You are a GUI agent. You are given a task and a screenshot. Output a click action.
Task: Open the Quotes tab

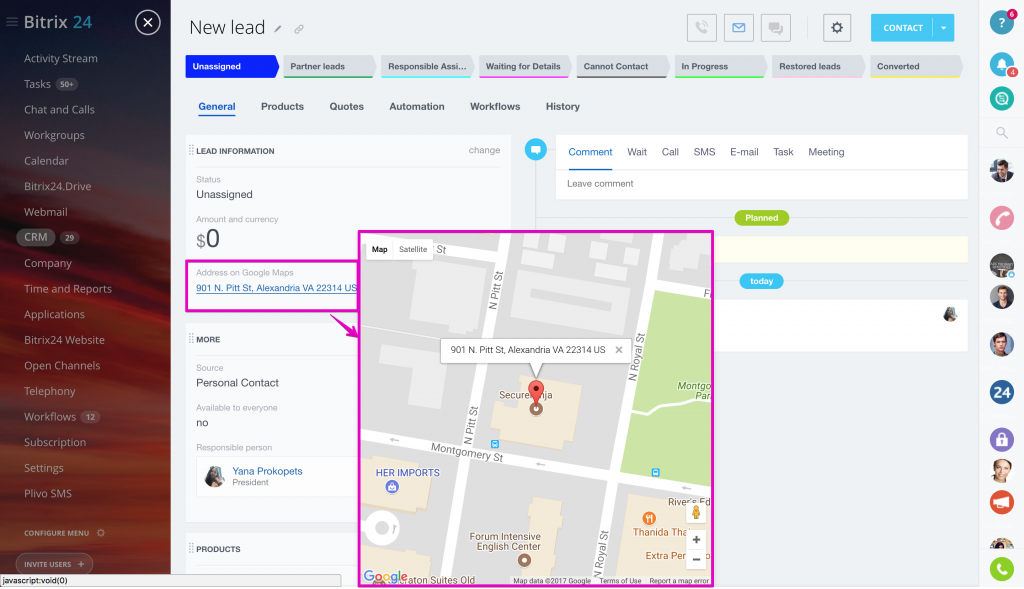click(346, 106)
